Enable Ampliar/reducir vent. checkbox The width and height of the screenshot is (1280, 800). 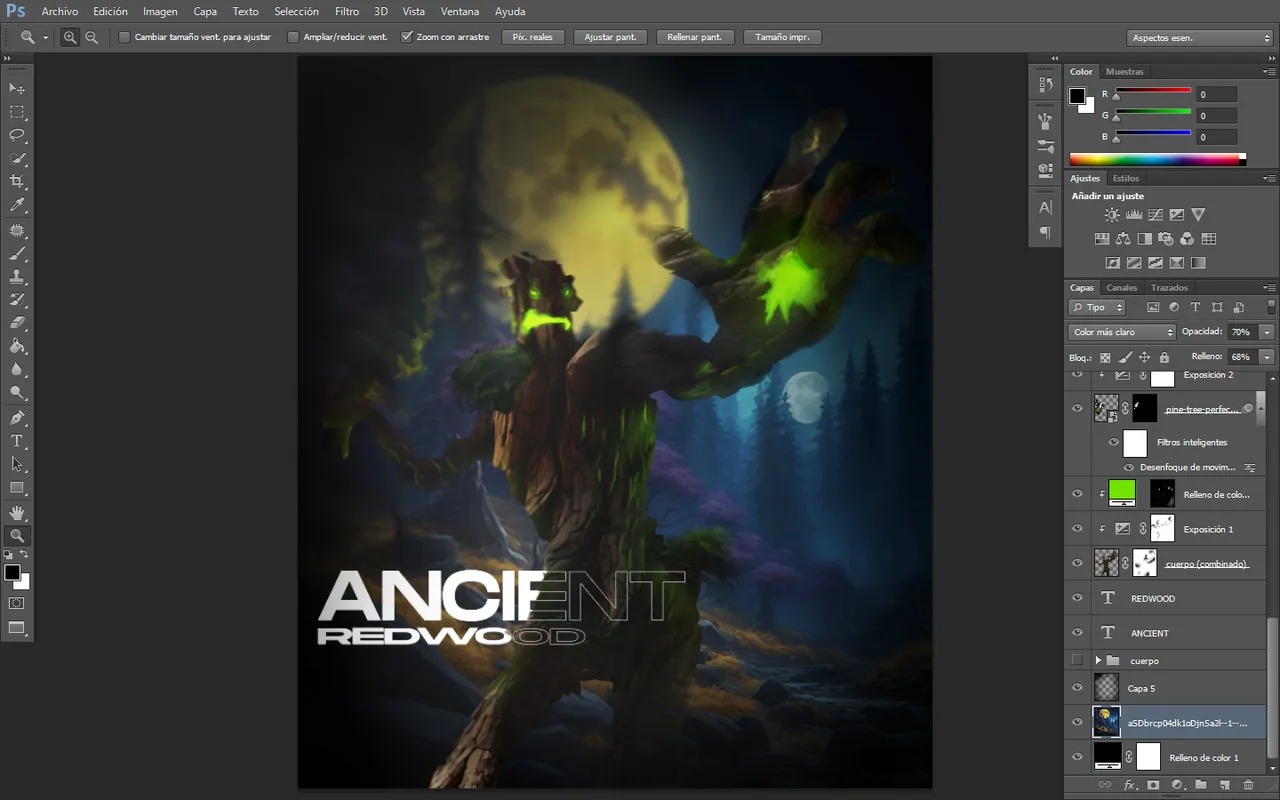tap(293, 37)
